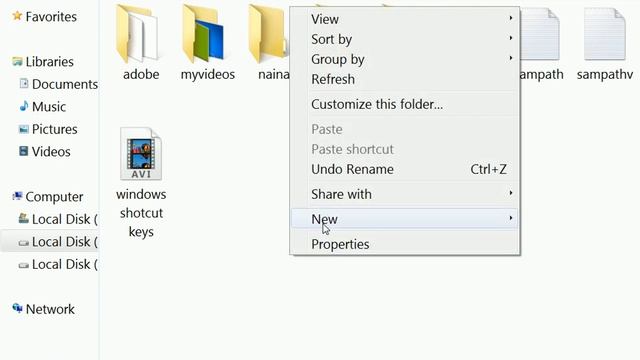This screenshot has height=360, width=640.
Task: Click the Network icon in sidebar
Action: click(x=17, y=309)
